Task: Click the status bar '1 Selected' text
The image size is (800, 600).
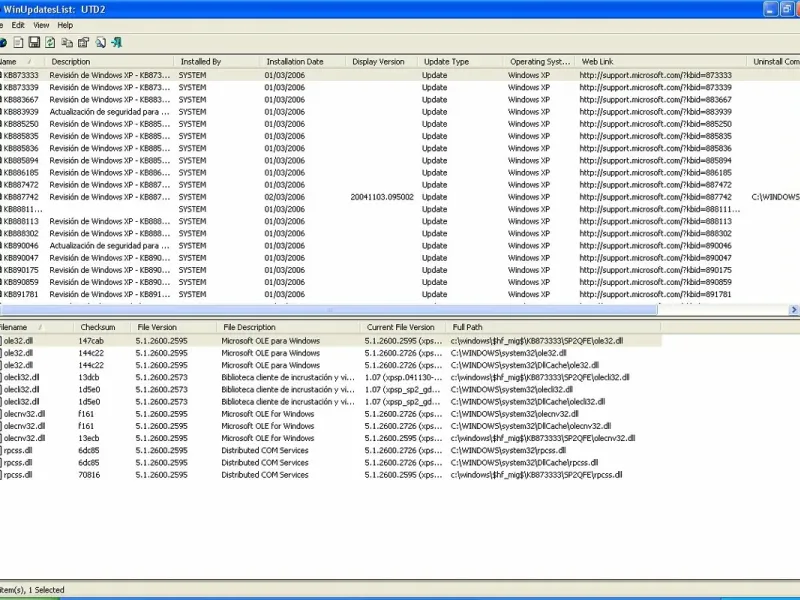Action: (x=46, y=590)
